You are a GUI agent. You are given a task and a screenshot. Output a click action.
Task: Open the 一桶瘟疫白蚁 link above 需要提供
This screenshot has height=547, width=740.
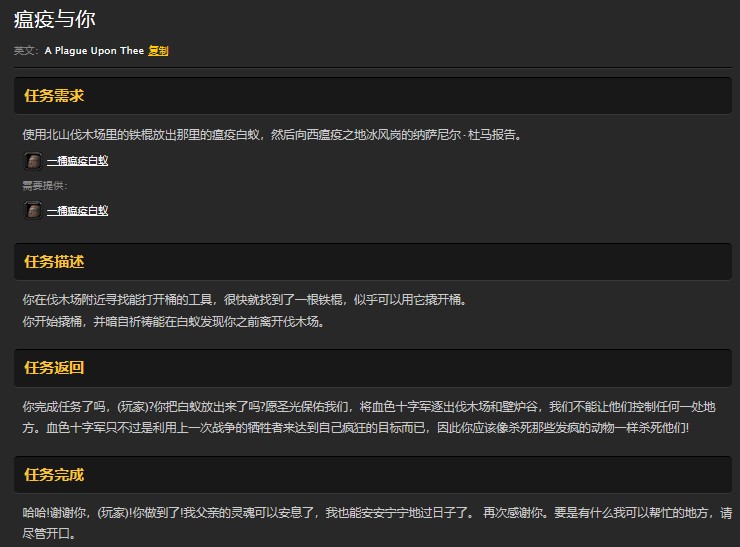[x=77, y=161]
